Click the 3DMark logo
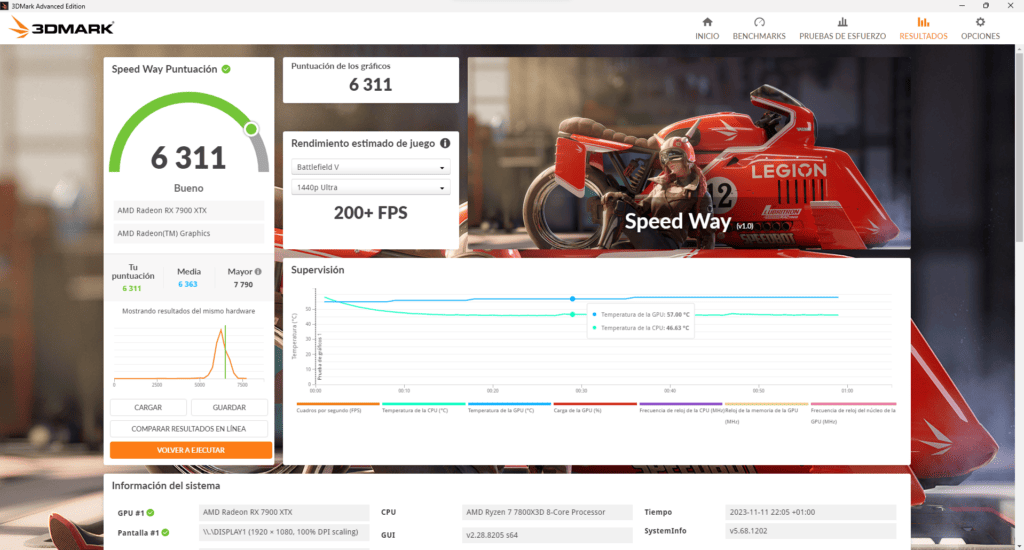Image resolution: width=1024 pixels, height=550 pixels. click(x=61, y=29)
